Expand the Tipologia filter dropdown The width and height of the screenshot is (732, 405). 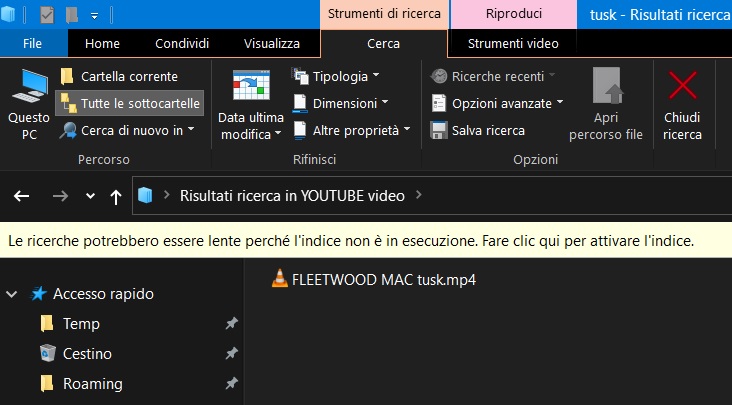pos(336,77)
